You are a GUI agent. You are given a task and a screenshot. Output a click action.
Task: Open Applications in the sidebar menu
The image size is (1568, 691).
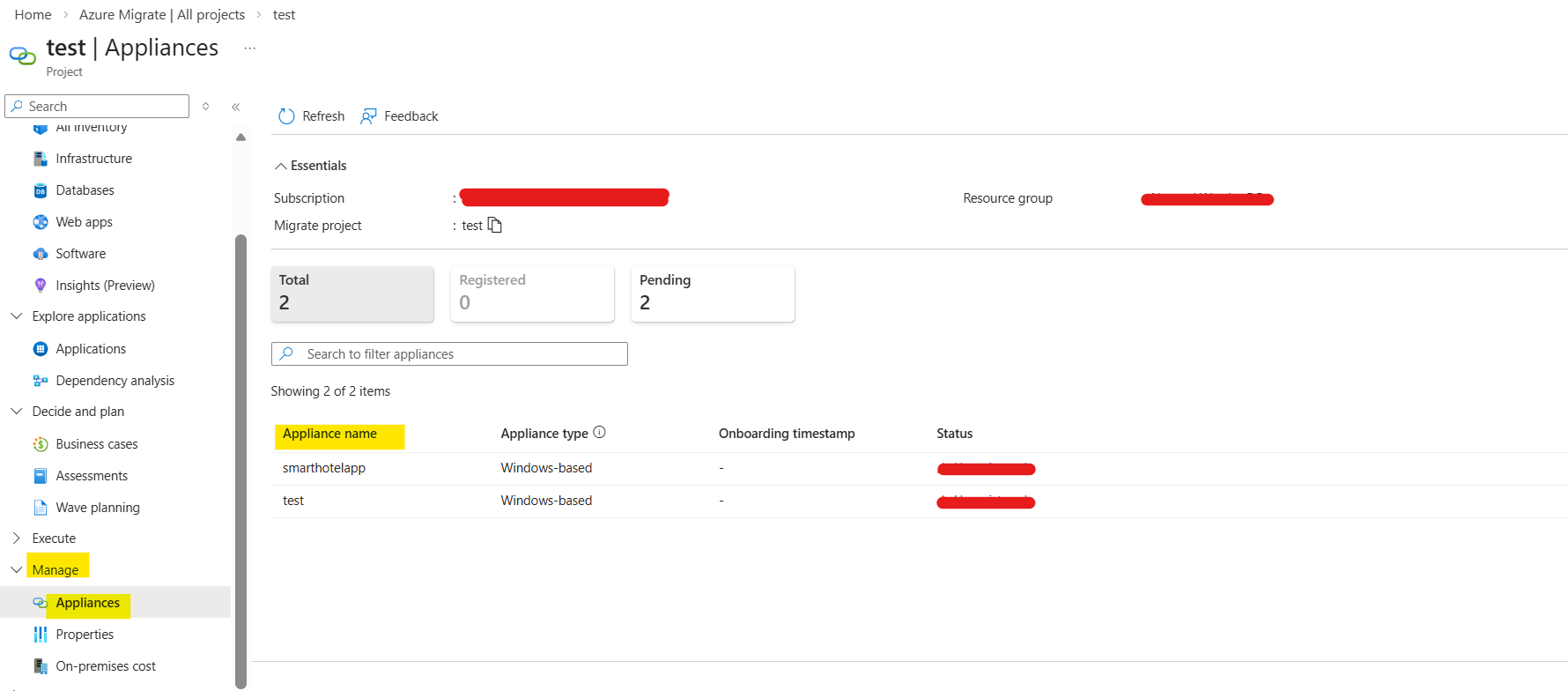[x=91, y=349]
